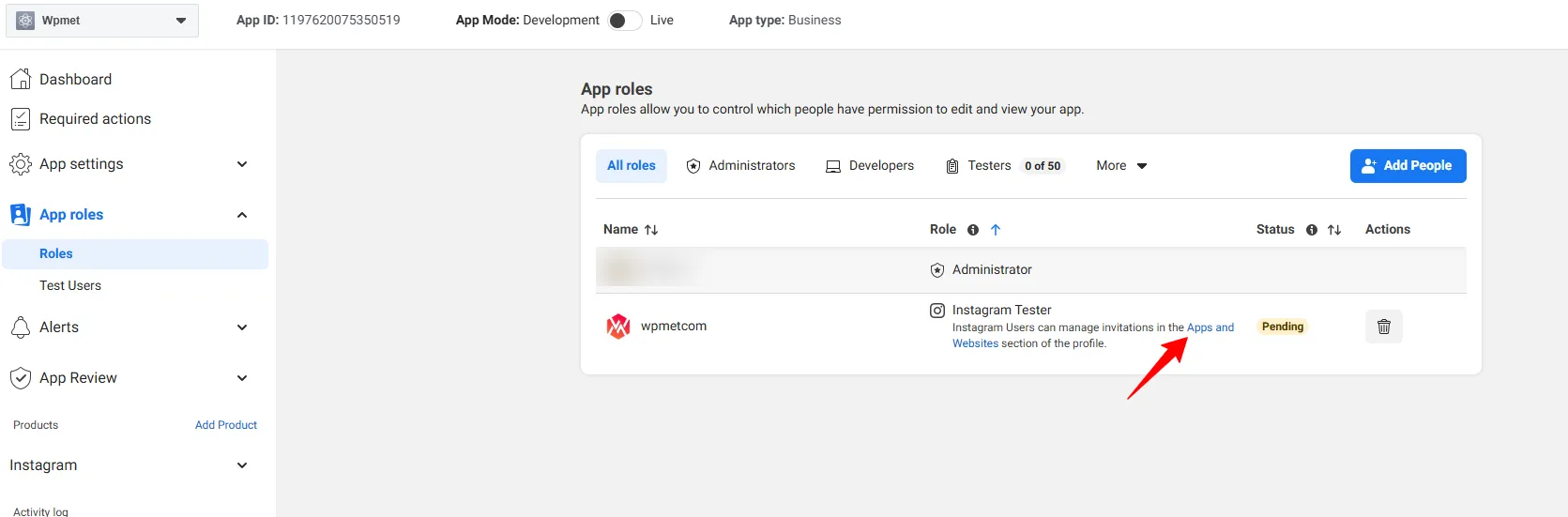Open the Activity log entry
Viewport: 1568px width, 517px height.
click(40, 511)
